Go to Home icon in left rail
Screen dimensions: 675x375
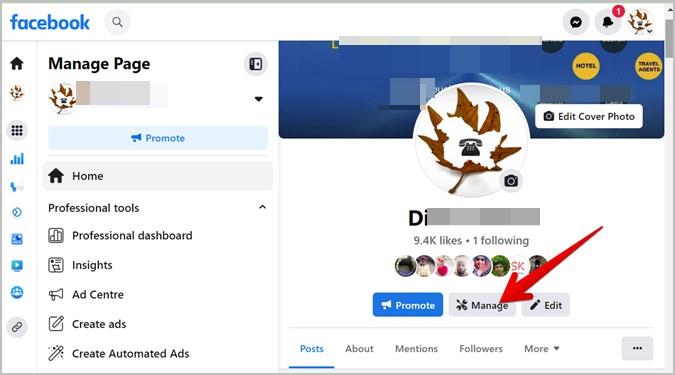tap(17, 64)
